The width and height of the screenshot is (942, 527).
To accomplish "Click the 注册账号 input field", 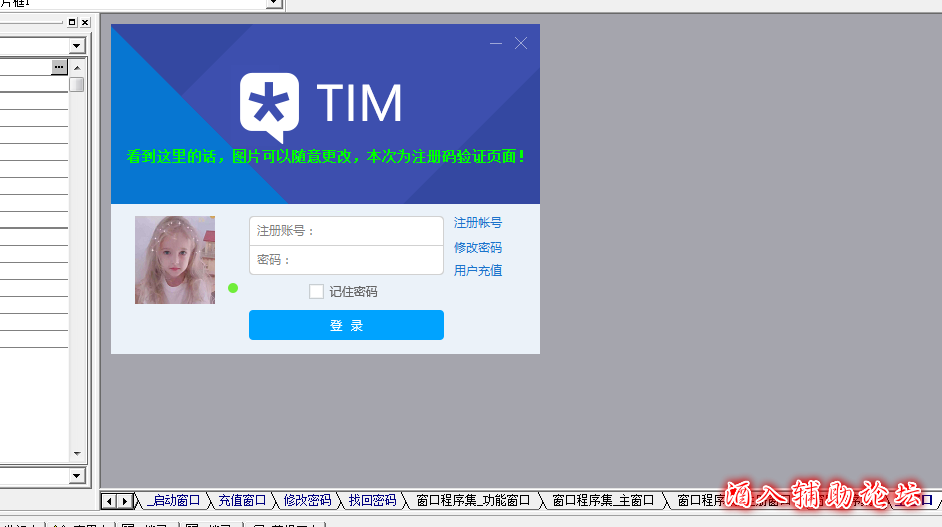I will (x=347, y=231).
